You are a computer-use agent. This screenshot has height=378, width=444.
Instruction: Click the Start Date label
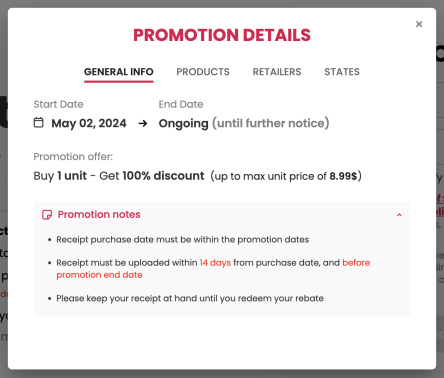58,104
